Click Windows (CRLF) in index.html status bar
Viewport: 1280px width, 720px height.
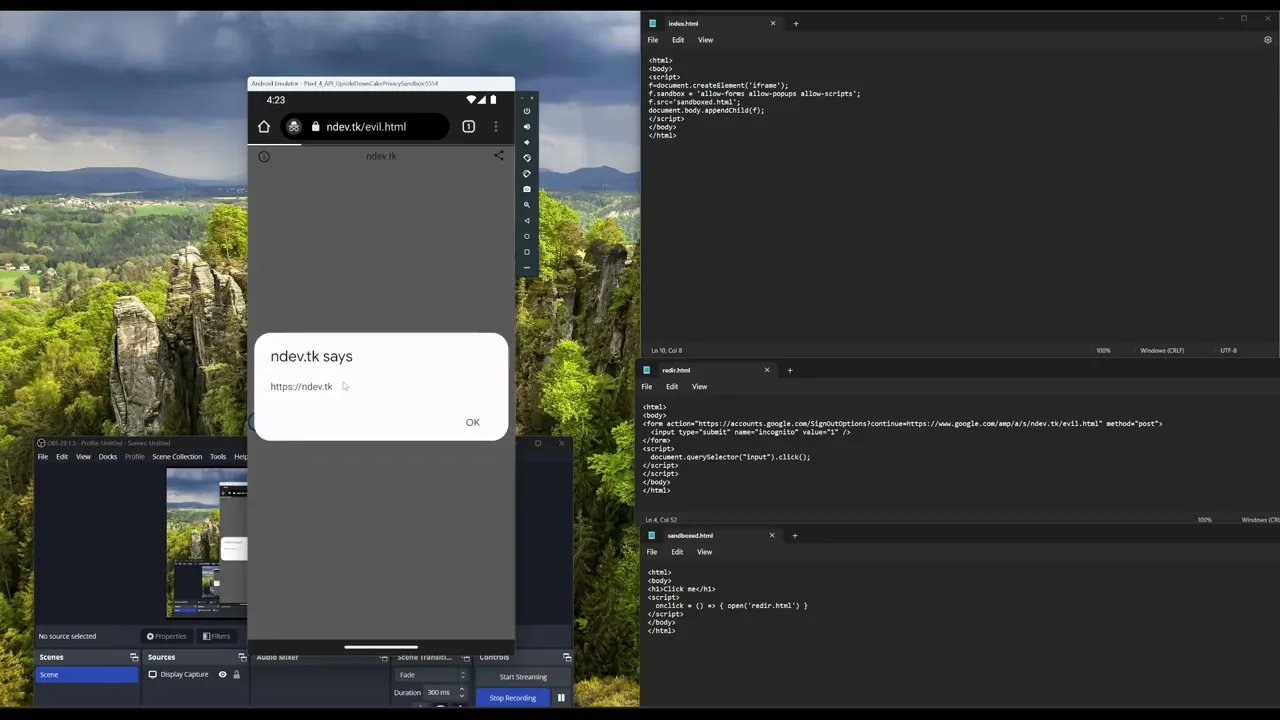click(1162, 351)
